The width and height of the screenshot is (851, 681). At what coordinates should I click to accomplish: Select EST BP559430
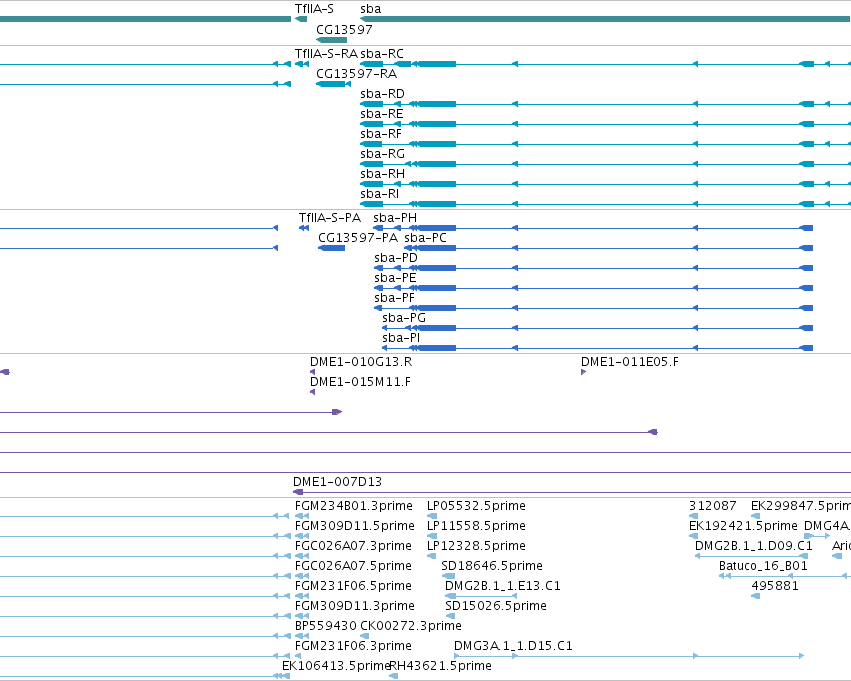[x=326, y=626]
